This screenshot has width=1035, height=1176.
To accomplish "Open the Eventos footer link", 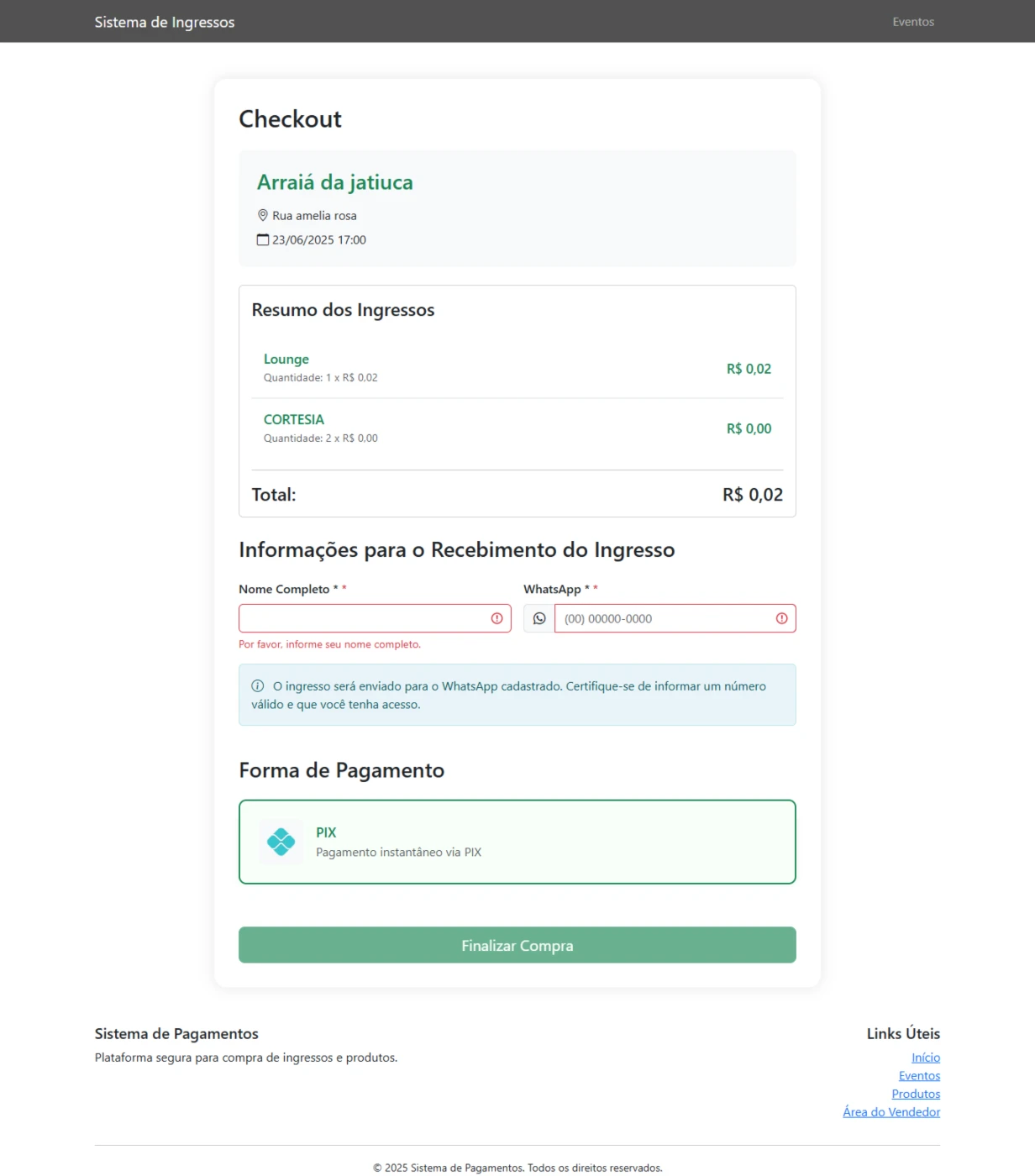I will point(919,1076).
